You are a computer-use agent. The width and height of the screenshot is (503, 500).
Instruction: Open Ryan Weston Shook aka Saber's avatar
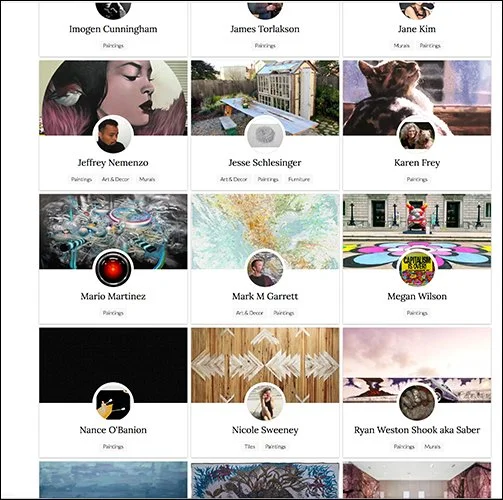[x=417, y=403]
